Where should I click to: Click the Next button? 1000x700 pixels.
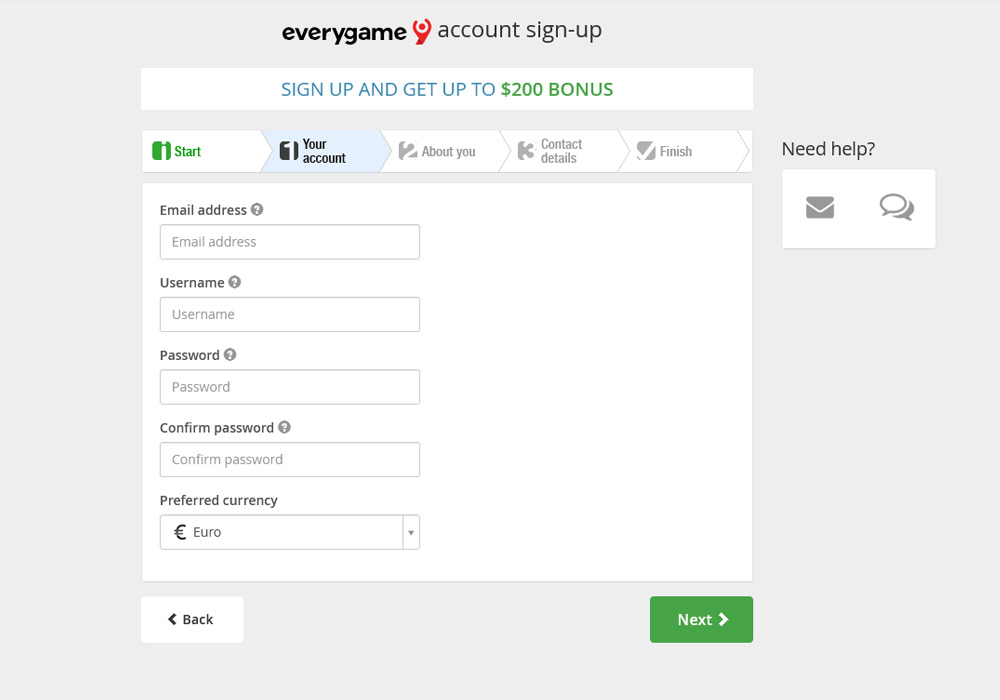(701, 619)
